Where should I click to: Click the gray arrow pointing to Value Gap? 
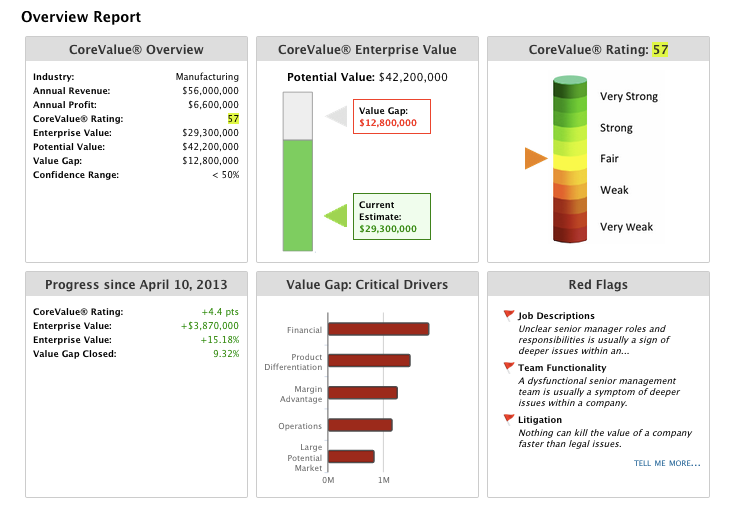pos(337,116)
